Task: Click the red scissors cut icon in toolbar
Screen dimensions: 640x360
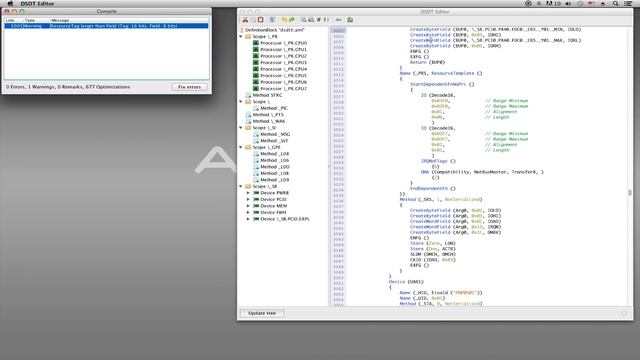Action: point(245,20)
